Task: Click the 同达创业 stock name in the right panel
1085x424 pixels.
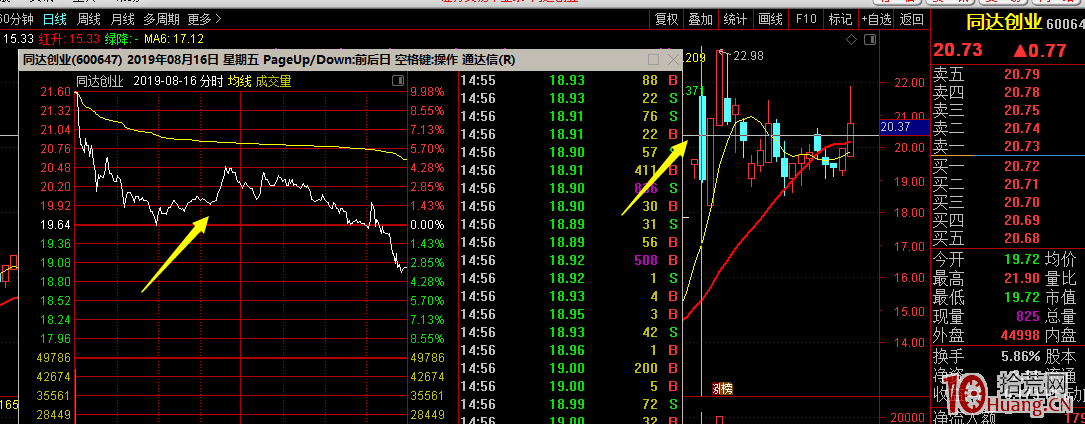Action: 1004,23
